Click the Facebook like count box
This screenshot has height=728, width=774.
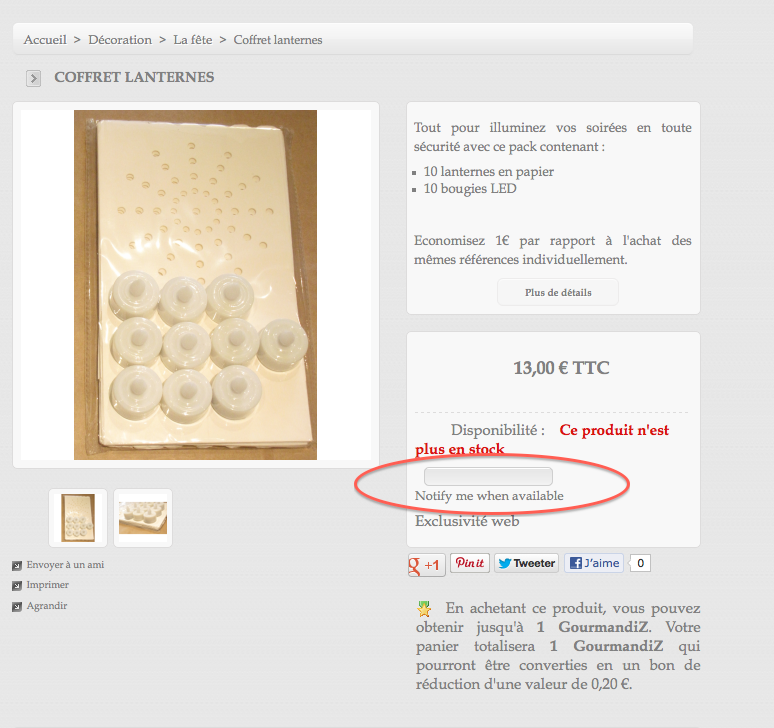point(640,563)
